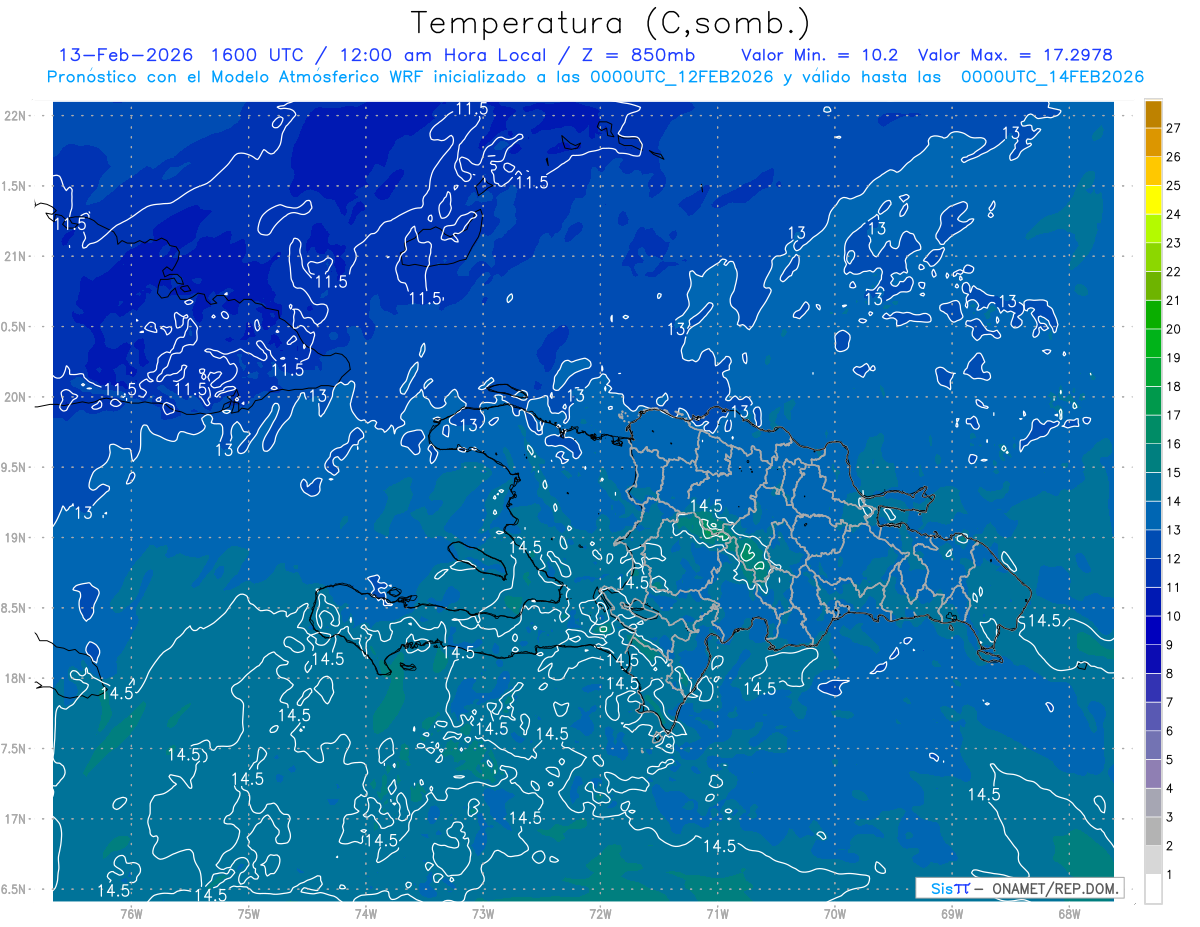Viewport: 1200px width, 927px height.
Task: Click the '19N' latitude label
Action: coord(17,537)
